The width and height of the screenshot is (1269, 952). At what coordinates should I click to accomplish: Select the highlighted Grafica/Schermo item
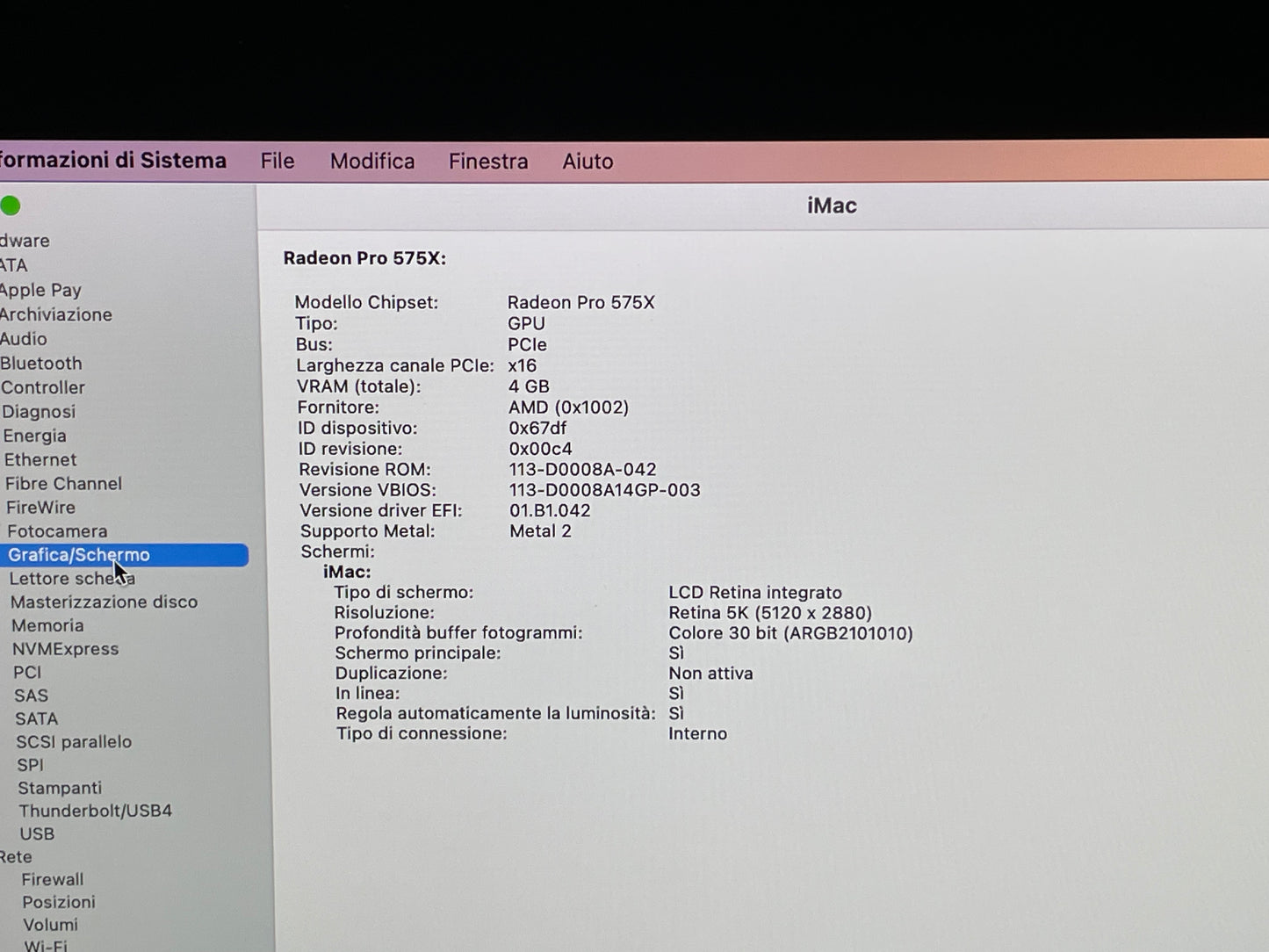(124, 555)
